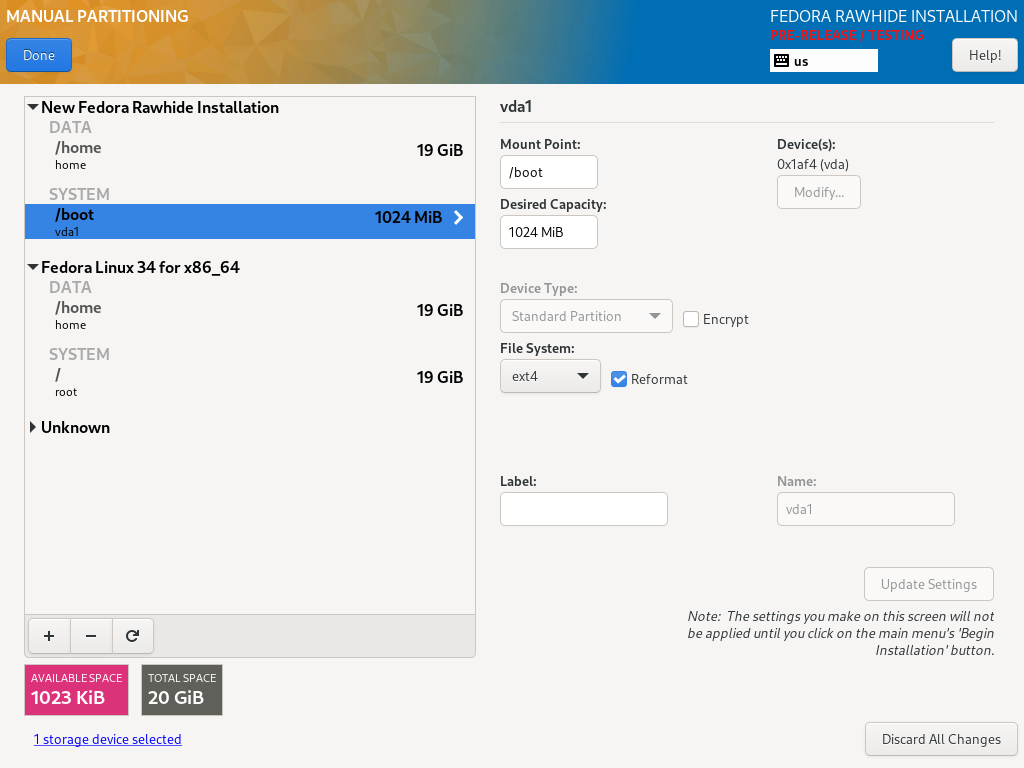
Task: Expand the Unknown group
Action: click(x=33, y=427)
